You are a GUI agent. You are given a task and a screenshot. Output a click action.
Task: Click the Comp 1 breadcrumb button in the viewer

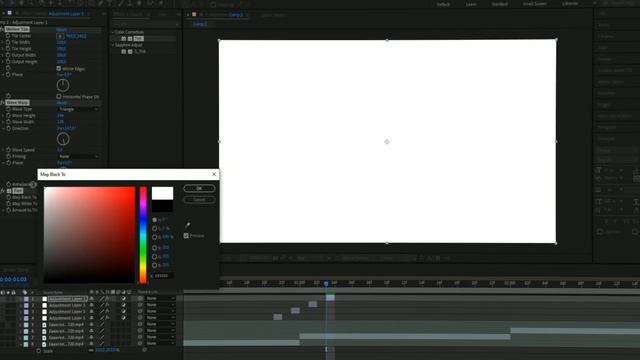pyautogui.click(x=200, y=24)
